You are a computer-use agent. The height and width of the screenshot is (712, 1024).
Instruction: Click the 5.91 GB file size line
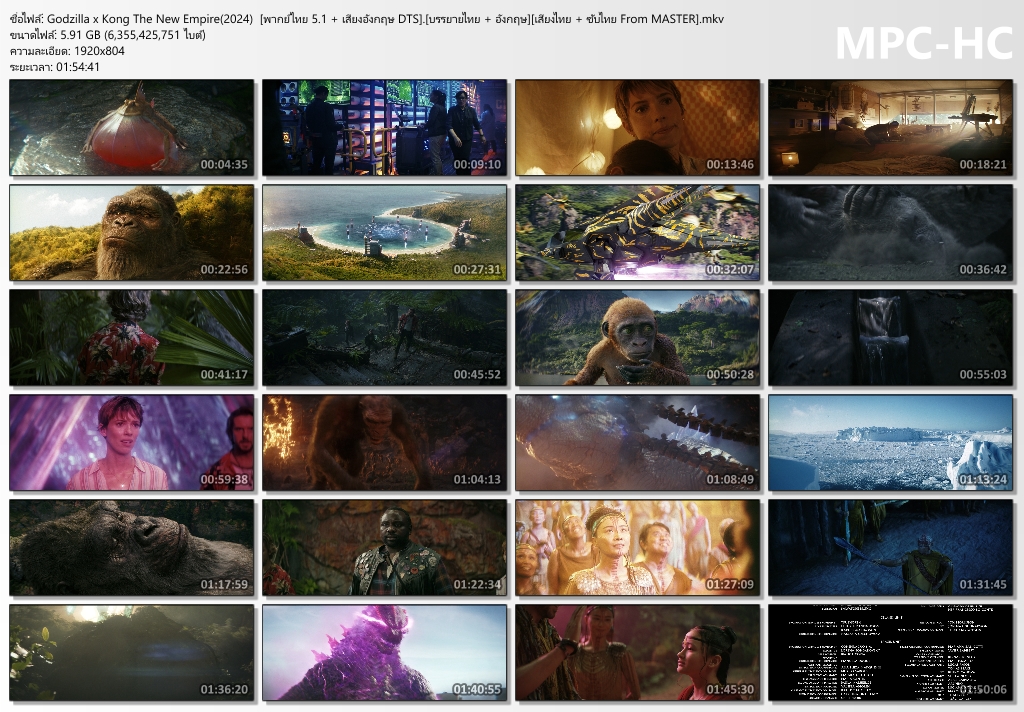point(107,35)
